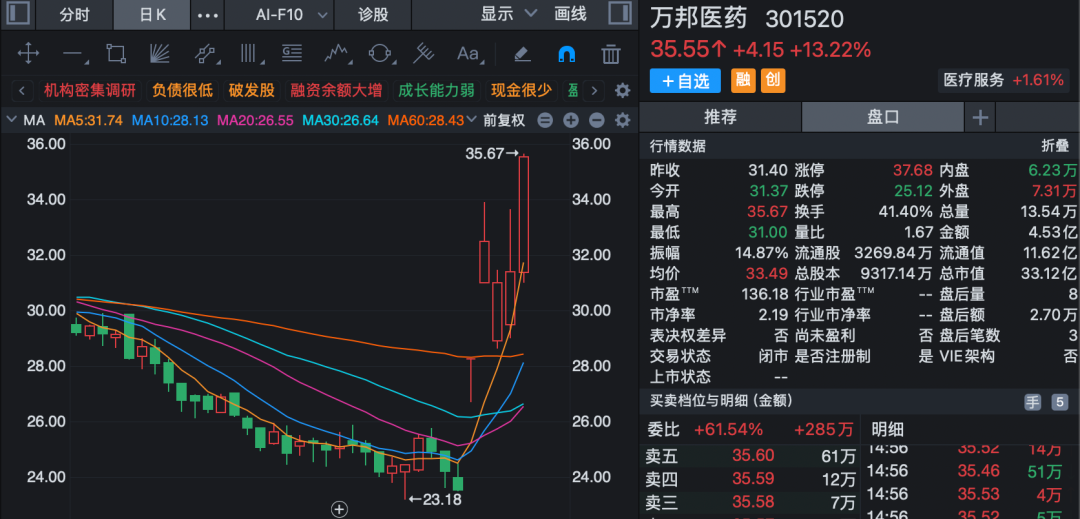Switch to the 盘口 tab
The height and width of the screenshot is (519, 1080).
click(x=883, y=118)
